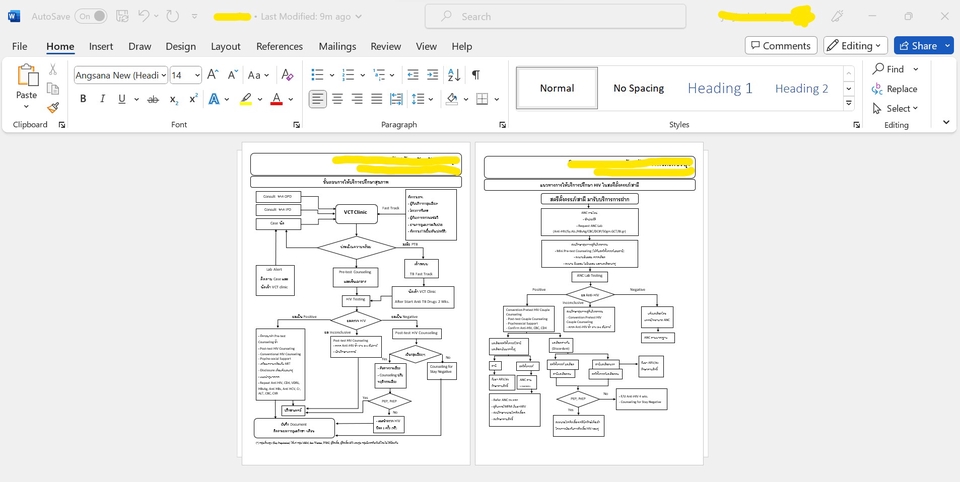Click the Copy icon
The image size is (960, 482).
pos(53,89)
